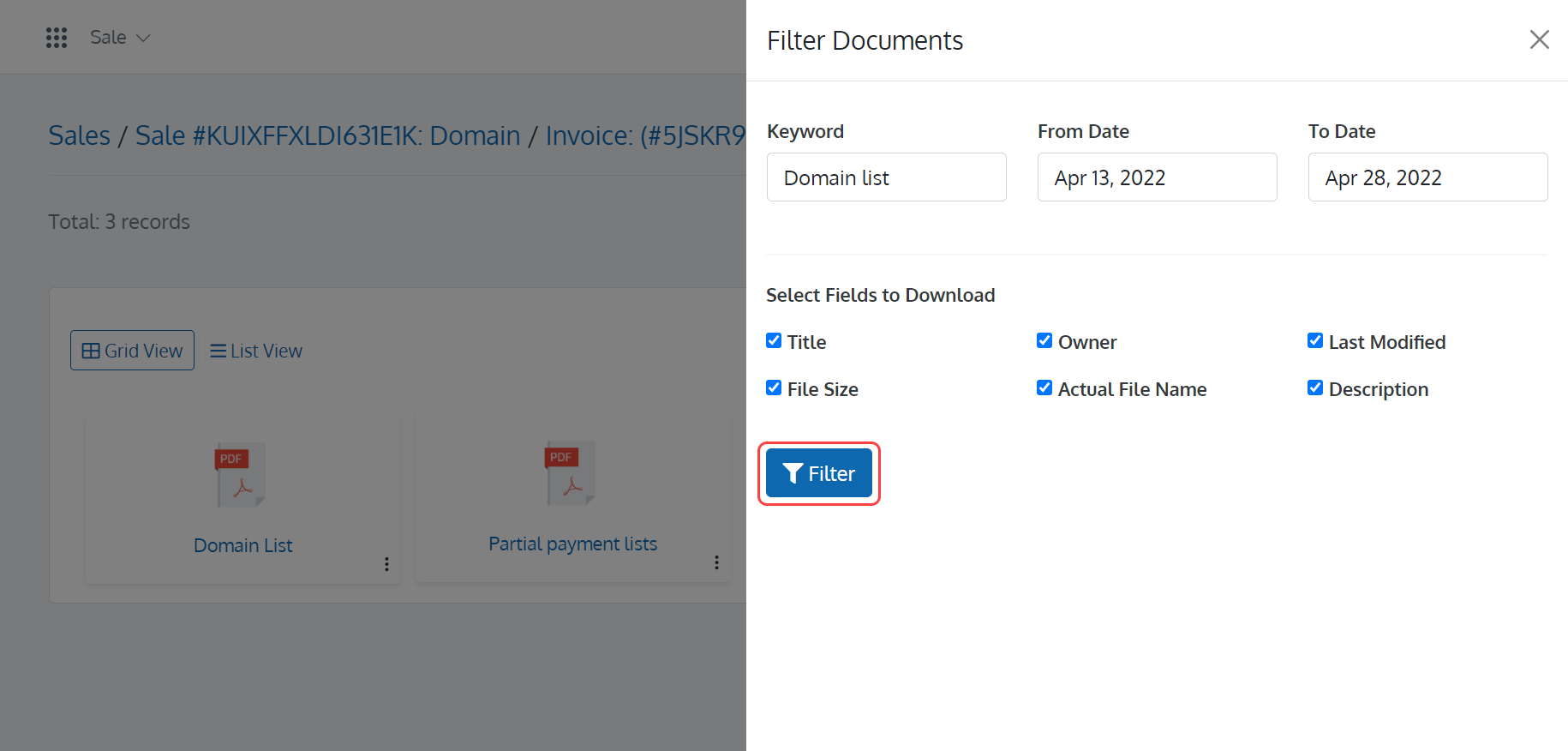Go to Sales breadcrumb link
Screen dimensions: 1568x751
tap(80, 135)
